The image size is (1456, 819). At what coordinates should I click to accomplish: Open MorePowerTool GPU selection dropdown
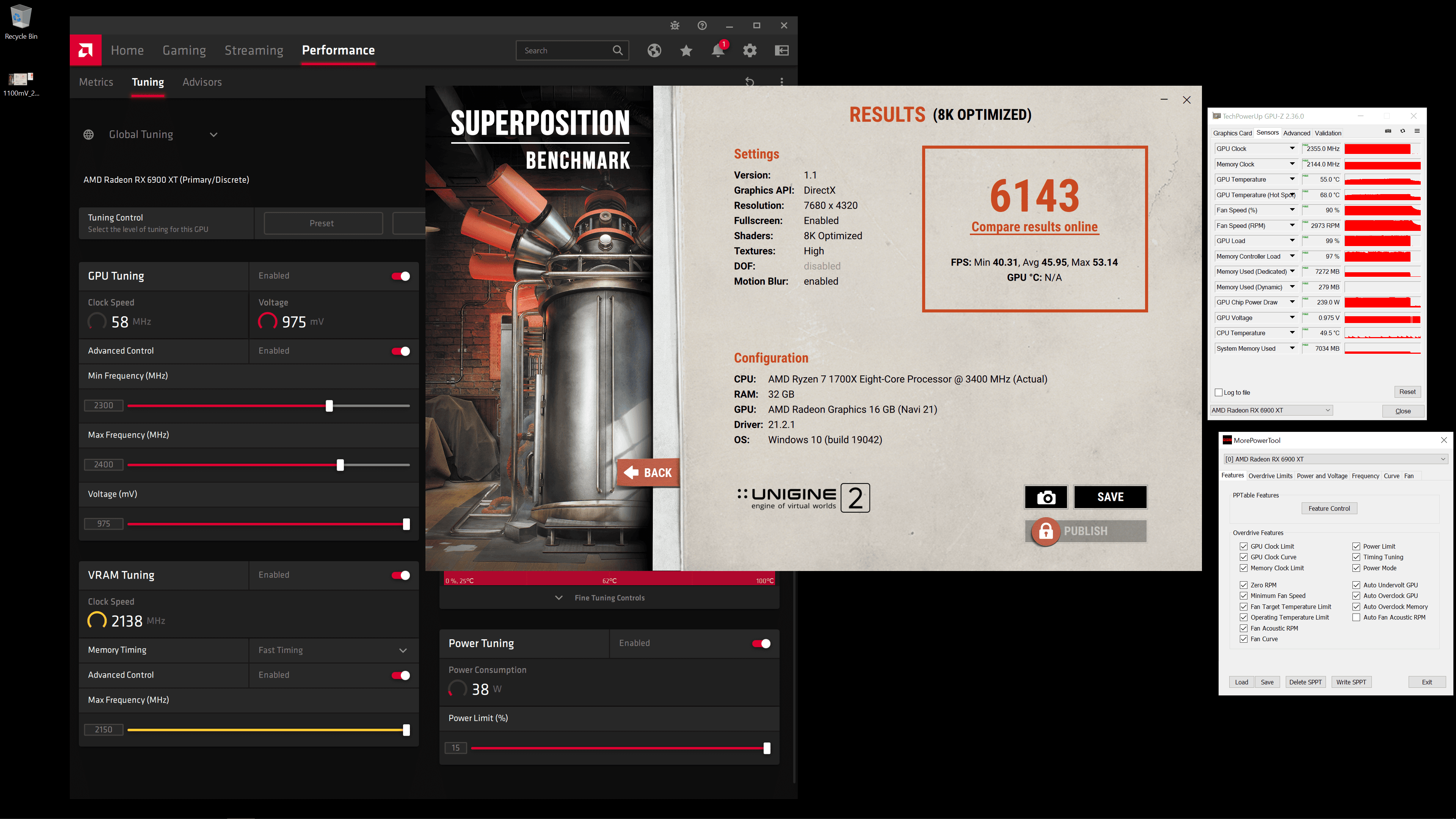pos(1335,459)
